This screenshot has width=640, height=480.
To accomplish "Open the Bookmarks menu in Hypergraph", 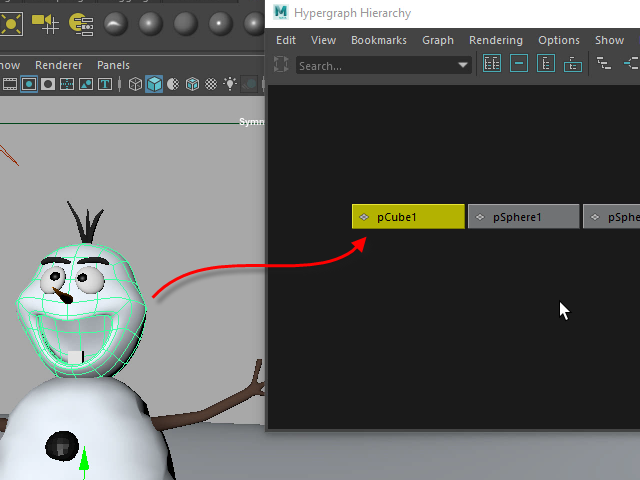I will coord(378,40).
